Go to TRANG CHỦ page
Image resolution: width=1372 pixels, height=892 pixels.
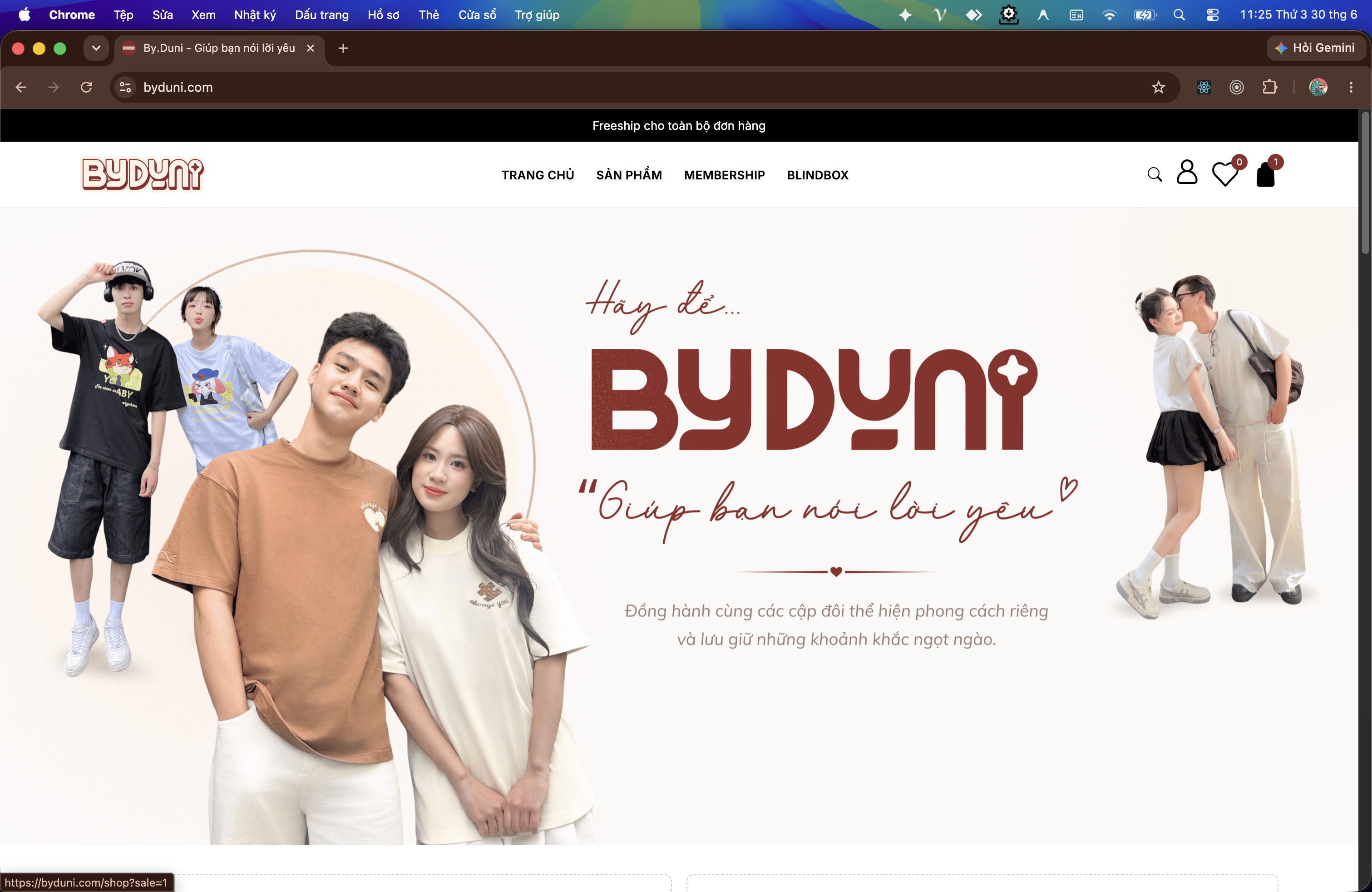[x=537, y=175]
